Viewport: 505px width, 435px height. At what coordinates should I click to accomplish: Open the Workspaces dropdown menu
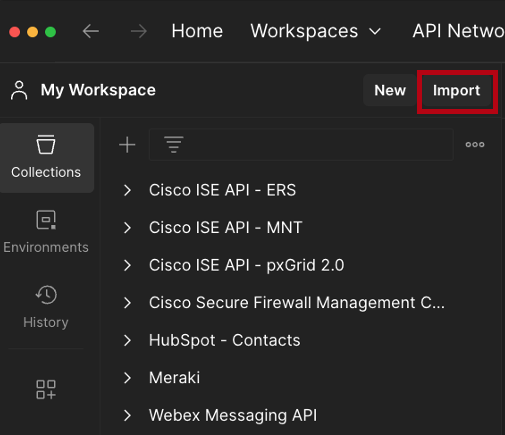click(x=315, y=31)
